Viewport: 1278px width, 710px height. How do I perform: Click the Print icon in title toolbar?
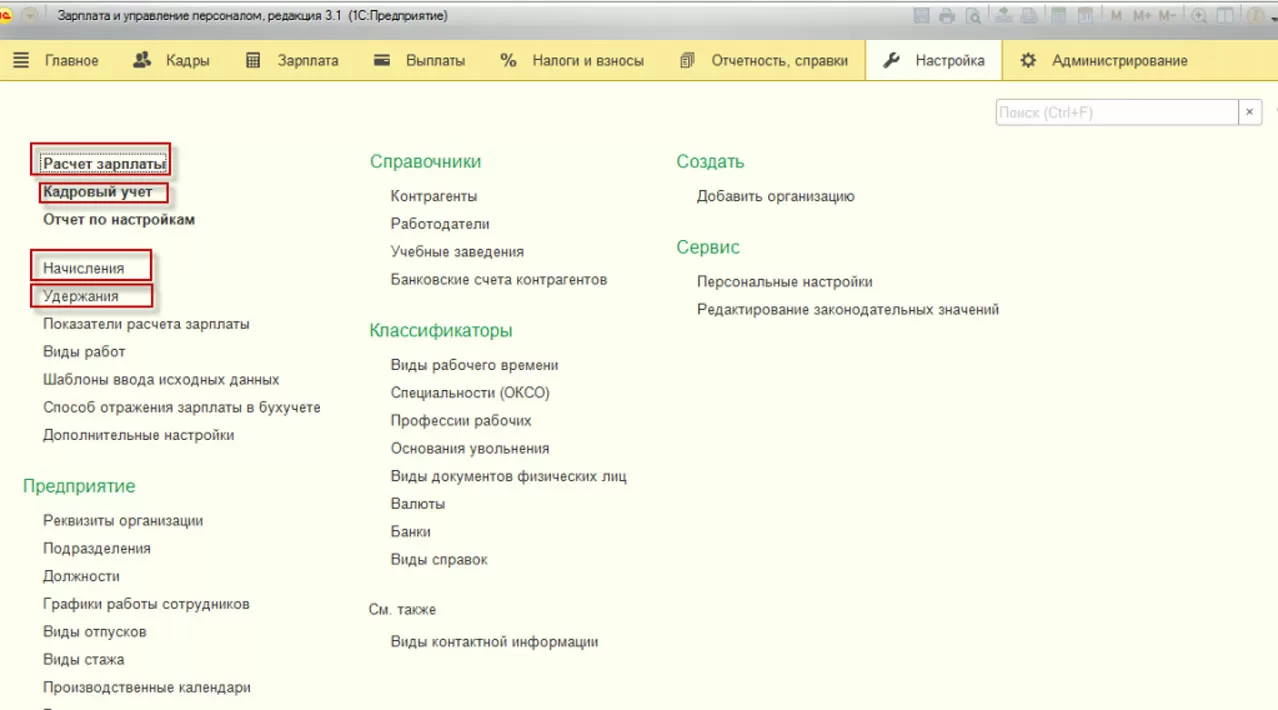(947, 16)
